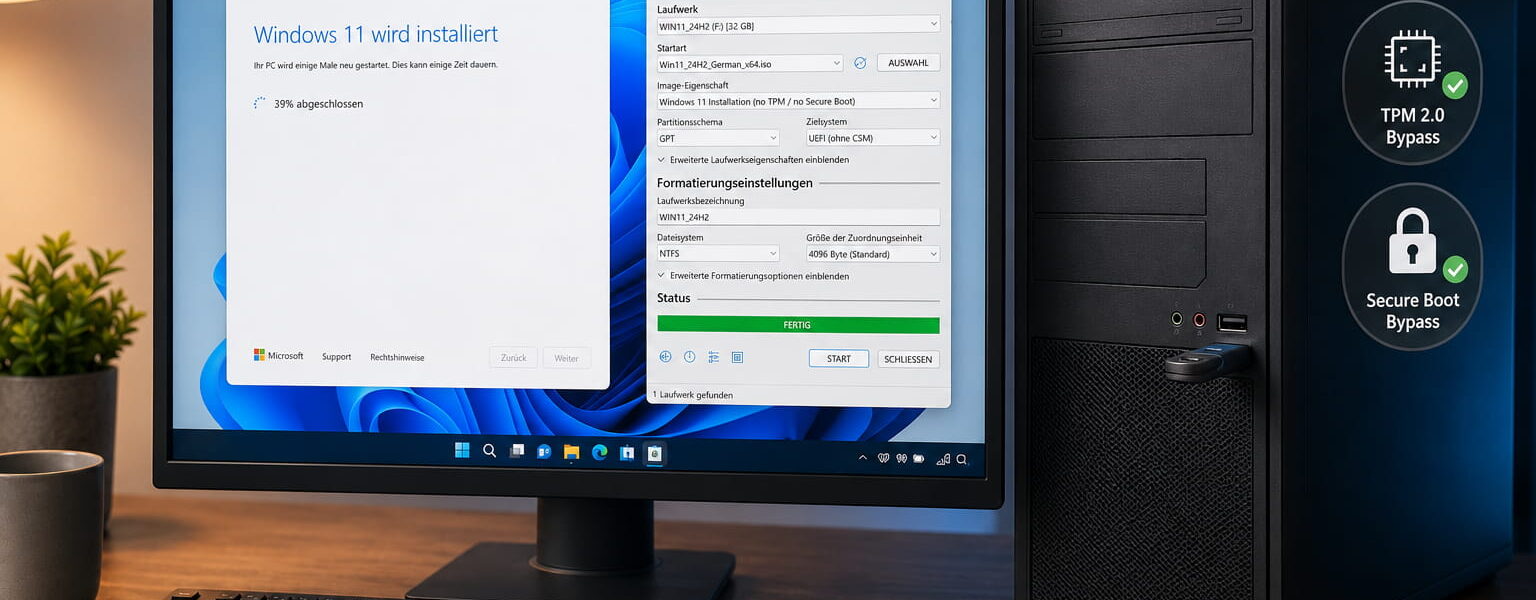Open the Größe der Zuordnungseinheit dropdown
This screenshot has width=1536, height=600.
(x=873, y=254)
